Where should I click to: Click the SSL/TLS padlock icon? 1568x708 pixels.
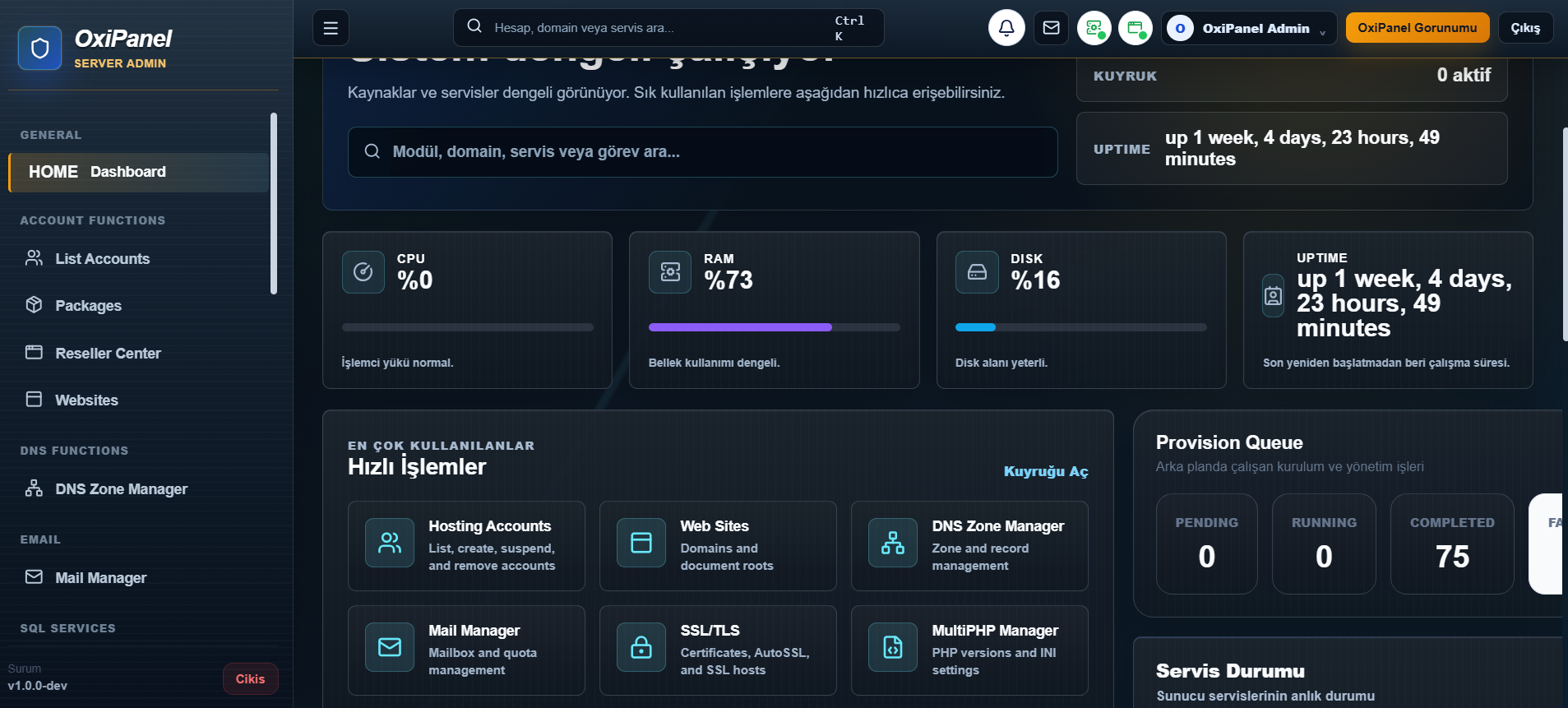click(641, 647)
